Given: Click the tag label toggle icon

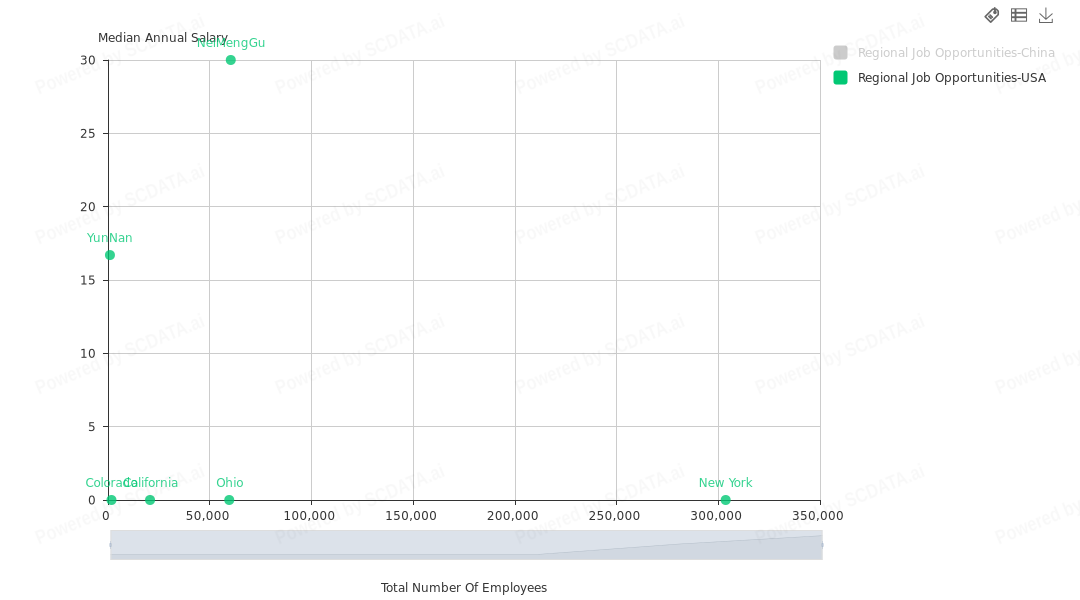Looking at the screenshot, I should tap(992, 15).
